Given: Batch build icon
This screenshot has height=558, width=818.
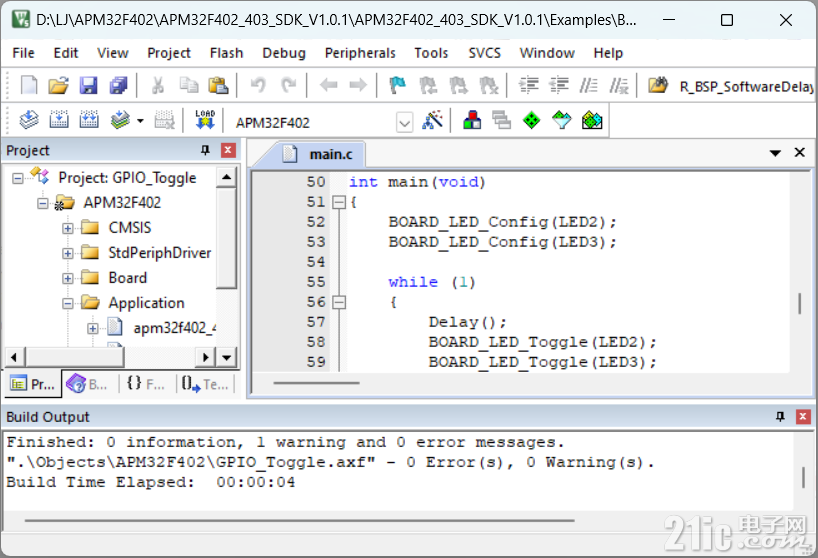Looking at the screenshot, I should point(121,120).
